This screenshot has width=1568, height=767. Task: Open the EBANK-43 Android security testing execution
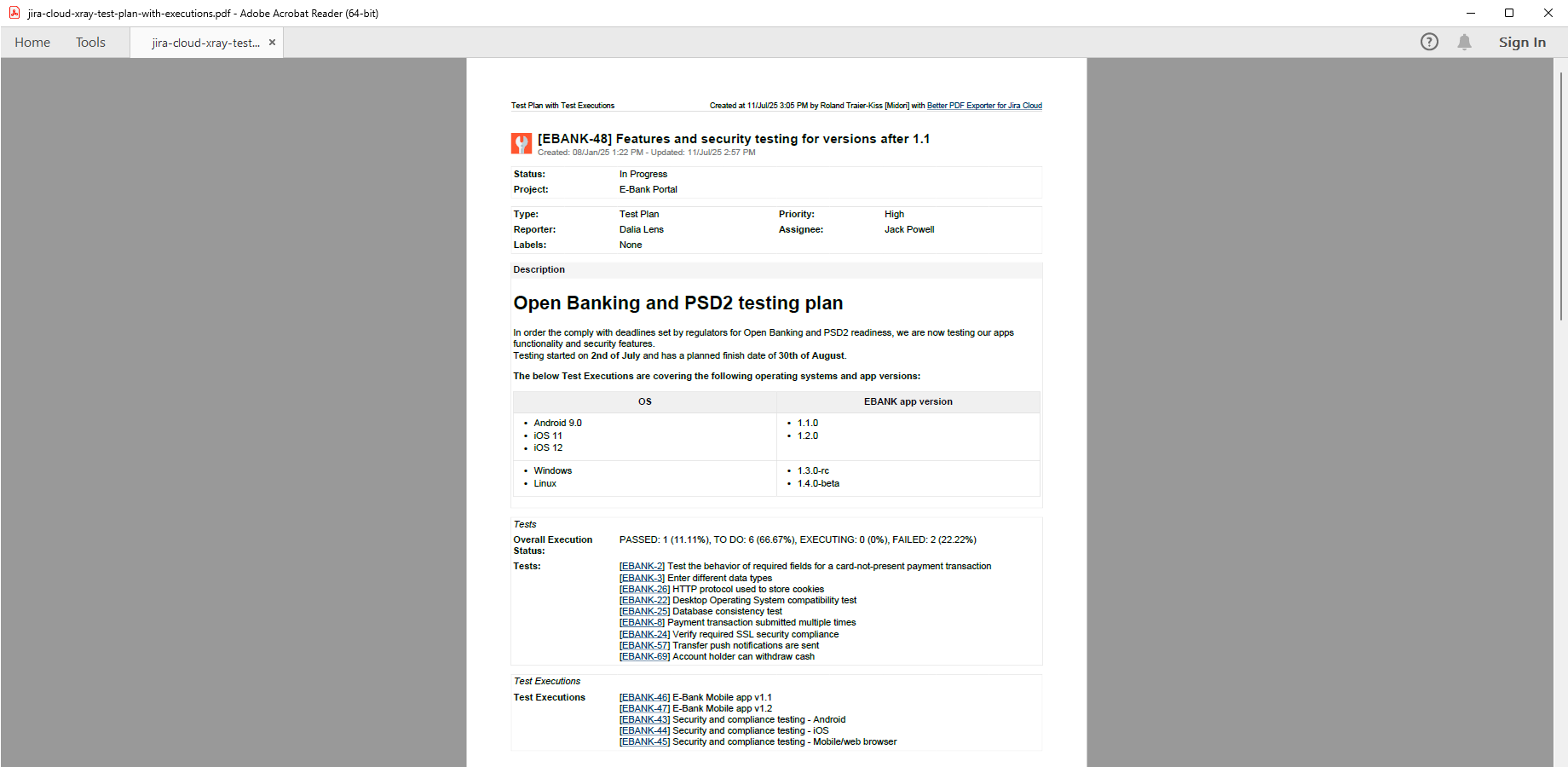coord(644,719)
